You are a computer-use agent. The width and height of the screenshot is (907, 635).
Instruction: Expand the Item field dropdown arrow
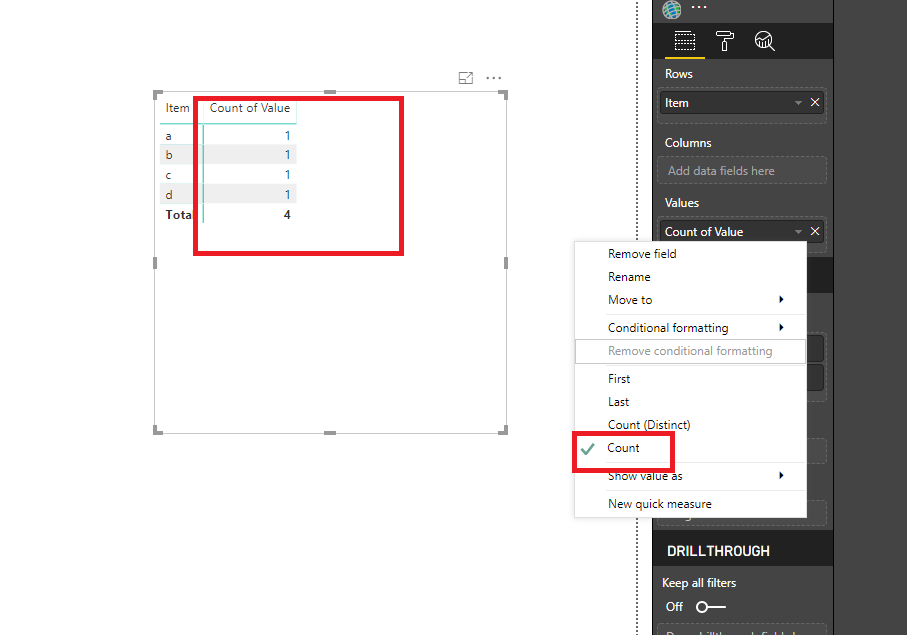click(798, 103)
